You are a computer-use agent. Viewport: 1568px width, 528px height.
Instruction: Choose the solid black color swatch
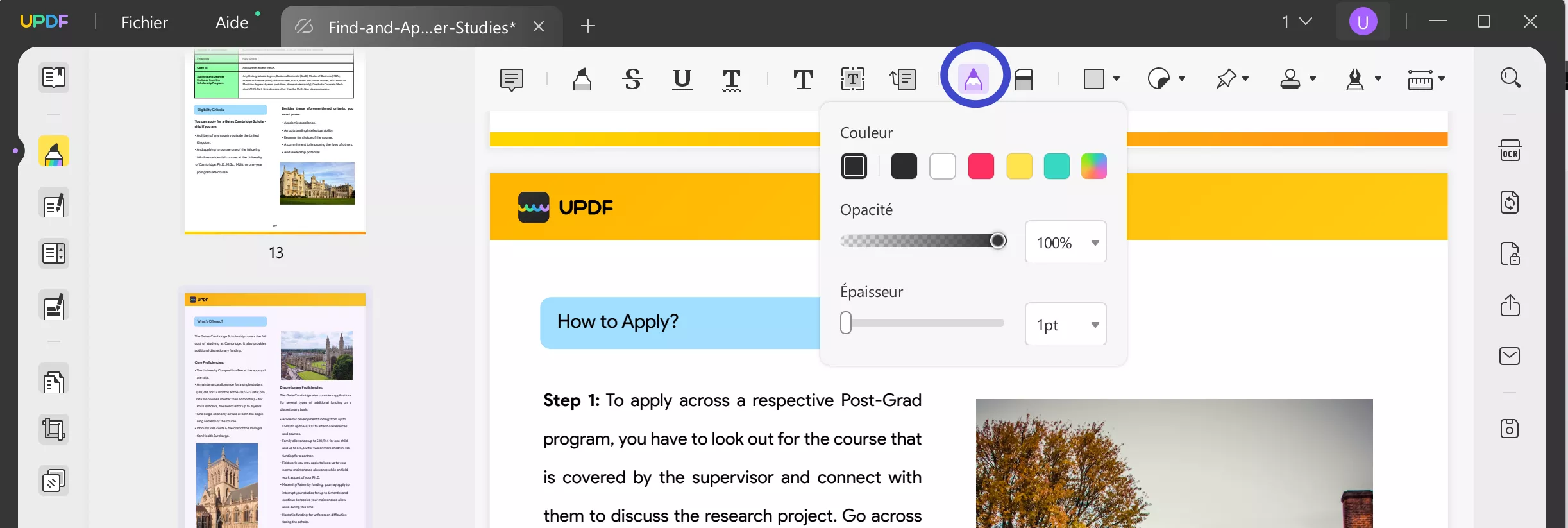coord(904,167)
